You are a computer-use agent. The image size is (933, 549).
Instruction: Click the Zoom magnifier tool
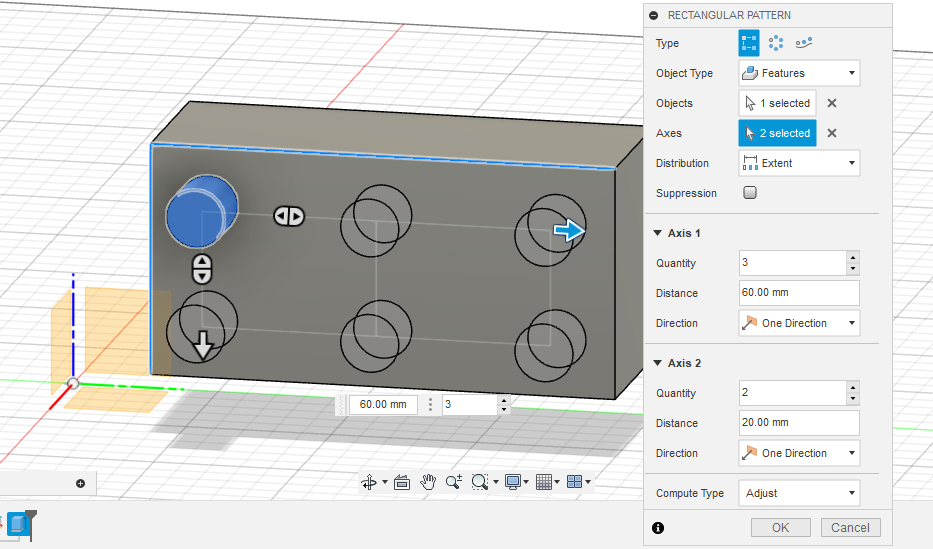pyautogui.click(x=453, y=482)
